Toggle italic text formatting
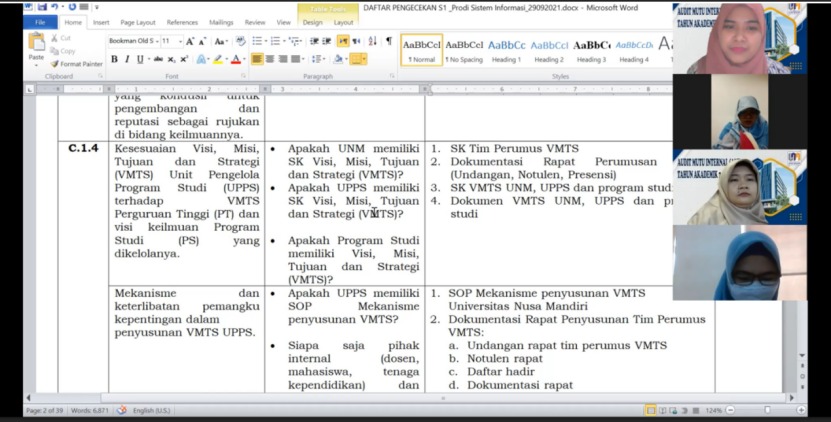This screenshot has height=422, width=831. (126, 59)
